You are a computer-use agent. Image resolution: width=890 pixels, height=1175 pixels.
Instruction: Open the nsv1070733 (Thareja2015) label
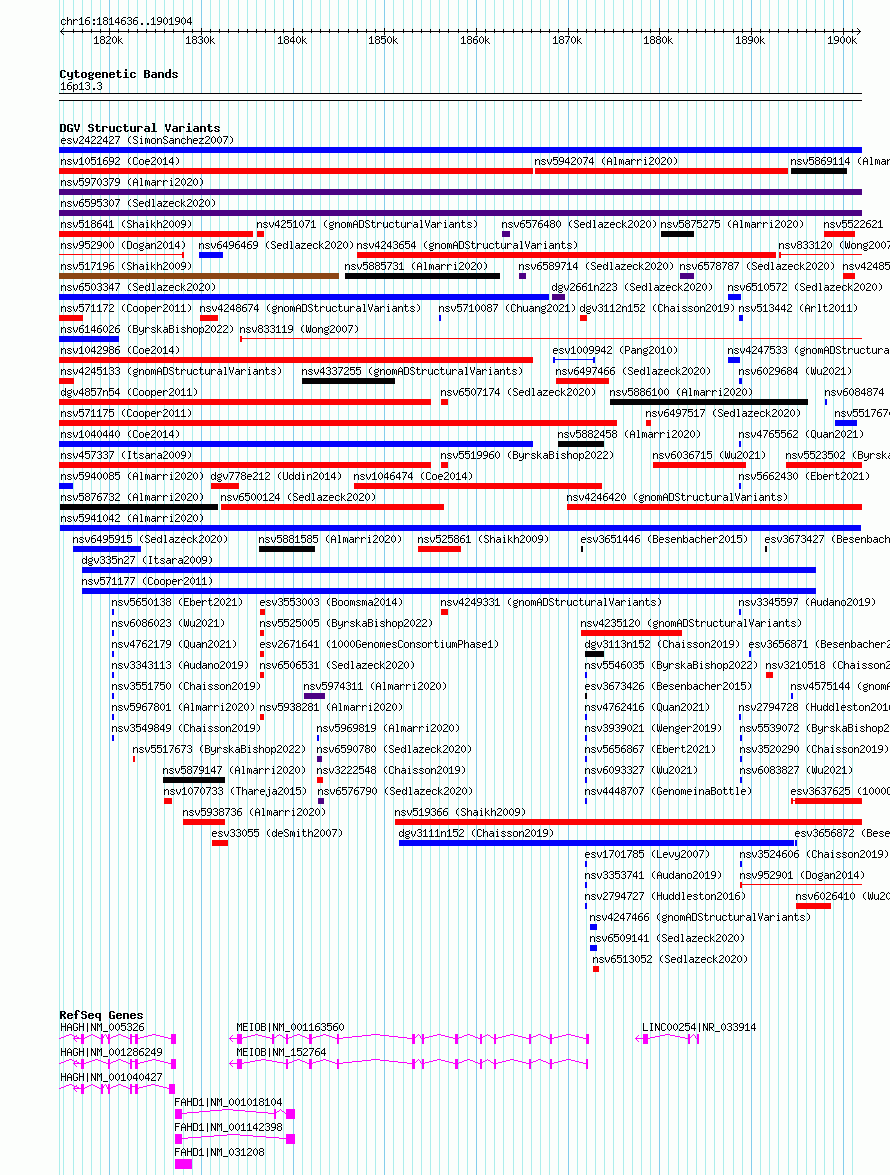pyautogui.click(x=235, y=791)
